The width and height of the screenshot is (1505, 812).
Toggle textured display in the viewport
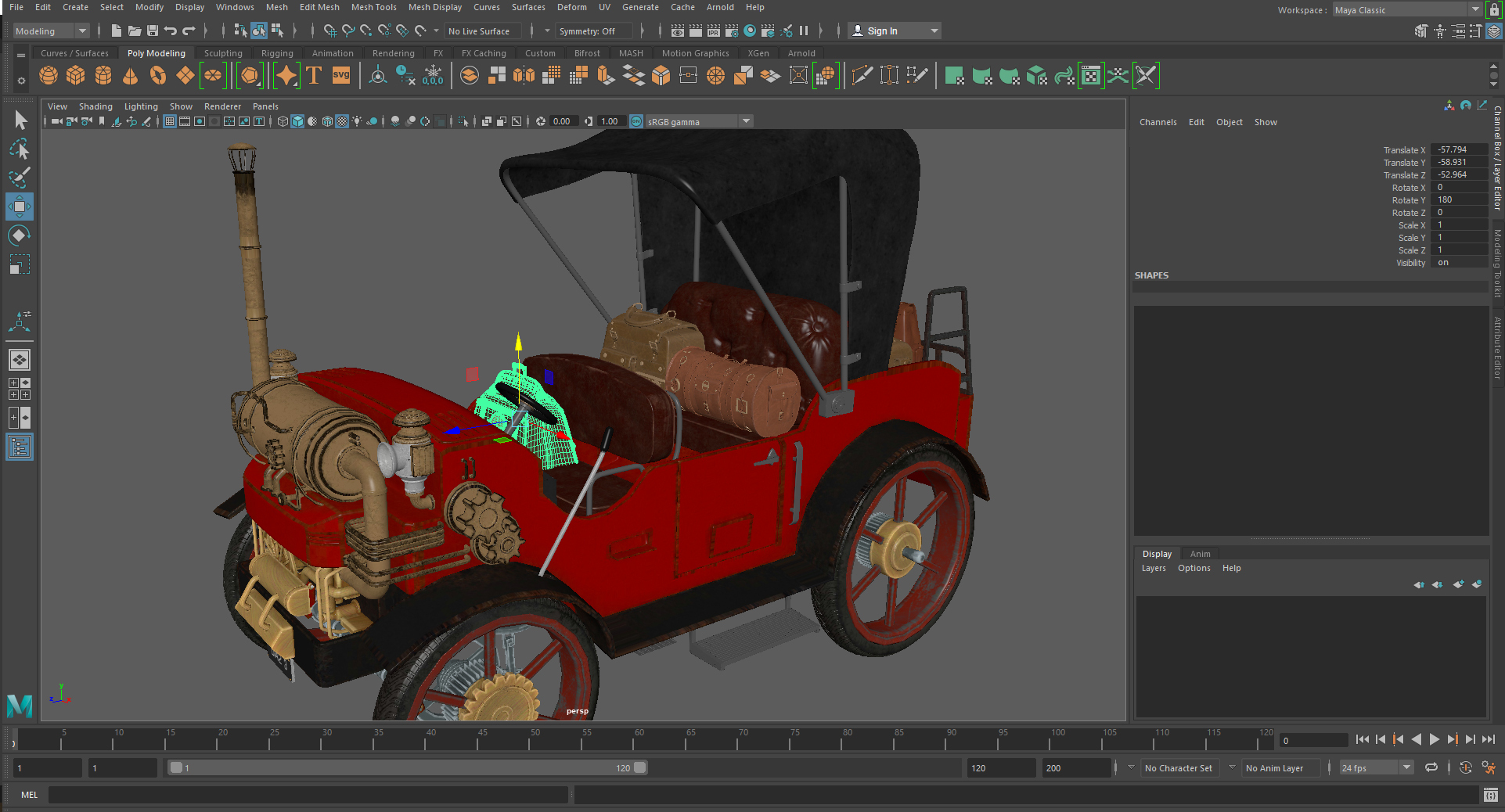coord(342,121)
